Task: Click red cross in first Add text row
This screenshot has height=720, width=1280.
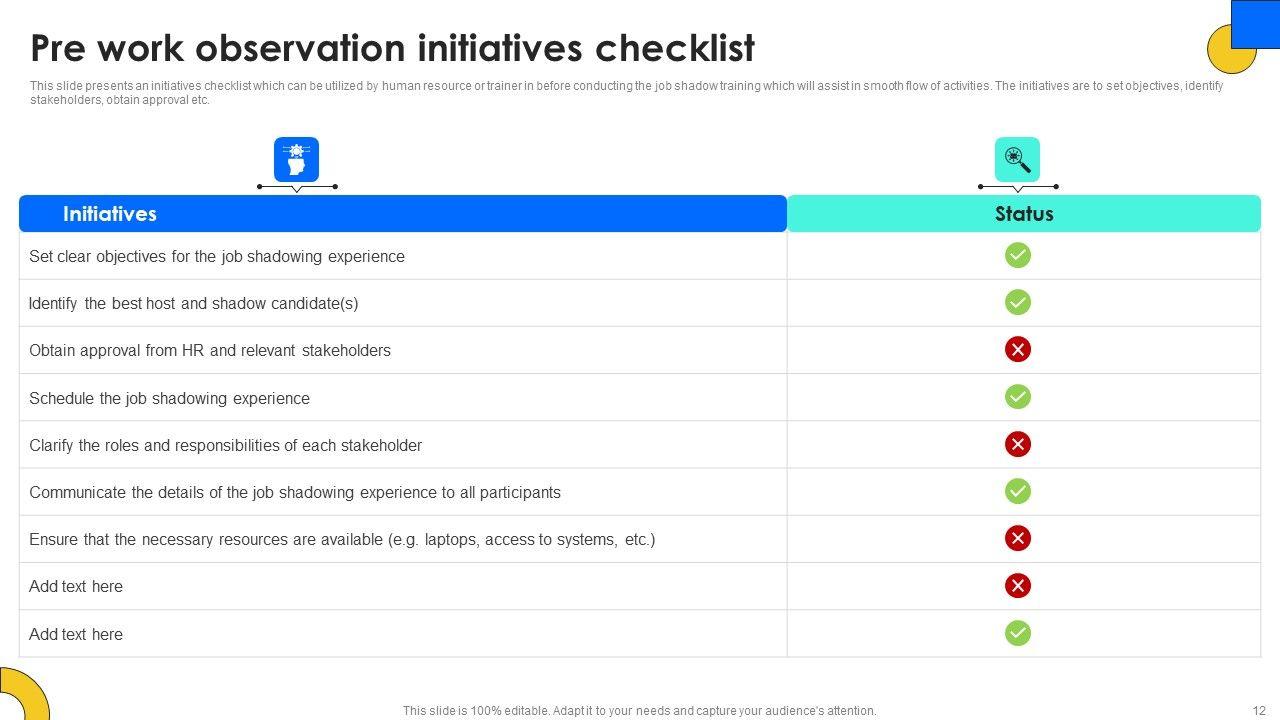Action: (1017, 586)
